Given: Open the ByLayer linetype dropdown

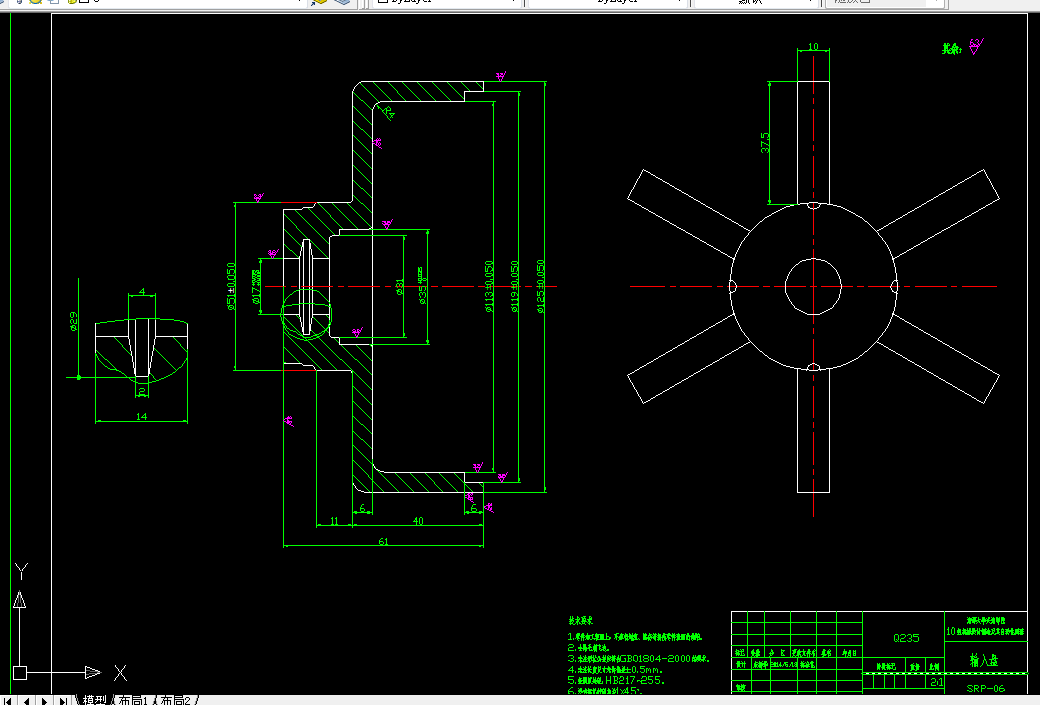Looking at the screenshot, I should click(x=608, y=2).
